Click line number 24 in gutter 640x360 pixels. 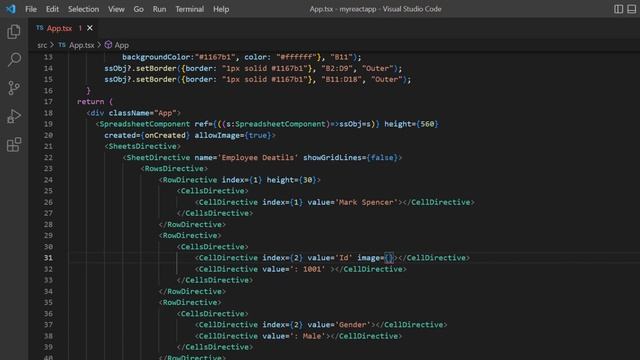click(48, 180)
